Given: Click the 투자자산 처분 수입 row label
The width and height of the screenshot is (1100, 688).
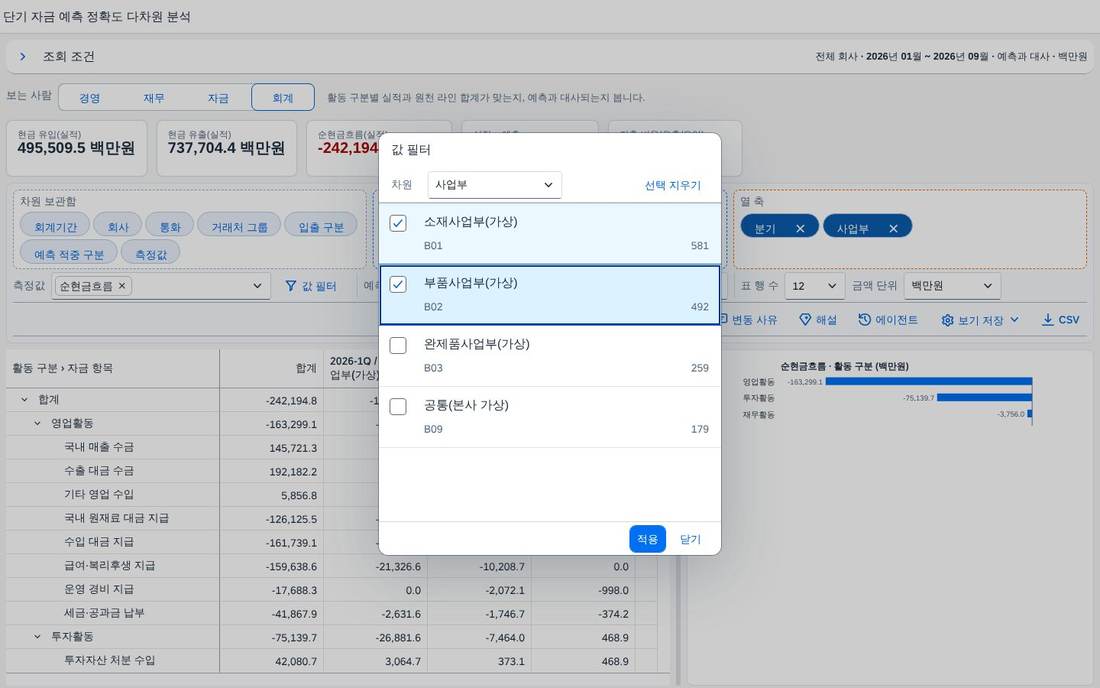Looking at the screenshot, I should tap(109, 661).
